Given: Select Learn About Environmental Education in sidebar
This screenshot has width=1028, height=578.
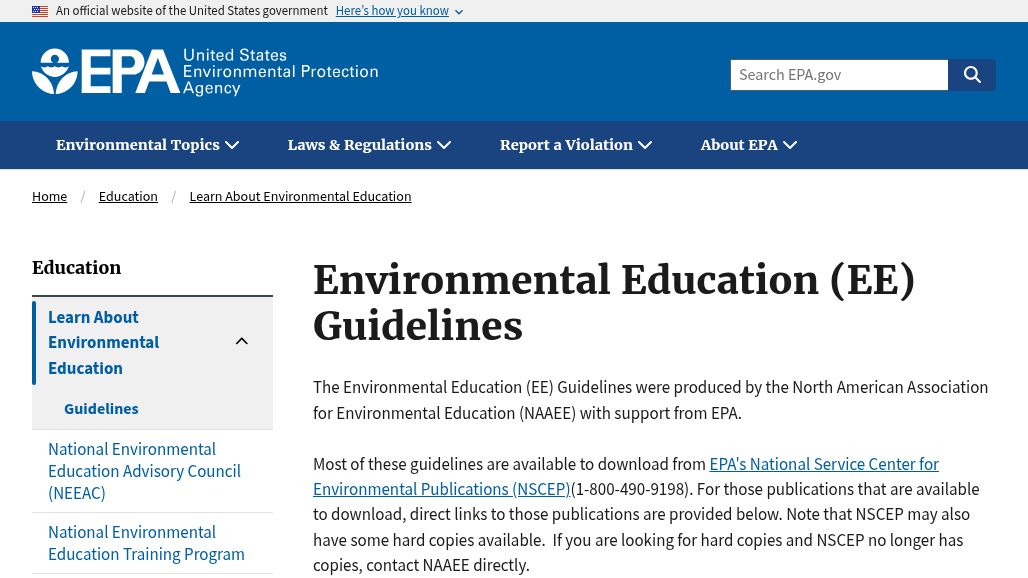Looking at the screenshot, I should point(103,342).
